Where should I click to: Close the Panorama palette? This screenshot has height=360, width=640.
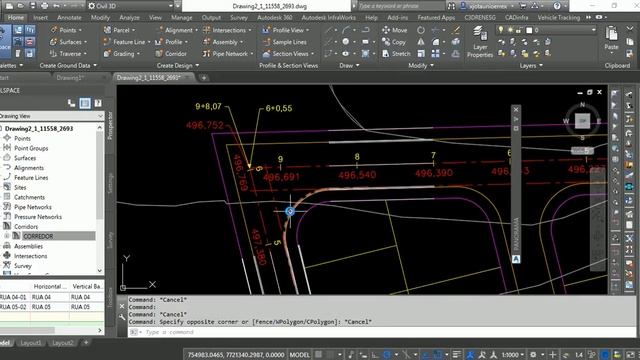tap(516, 109)
